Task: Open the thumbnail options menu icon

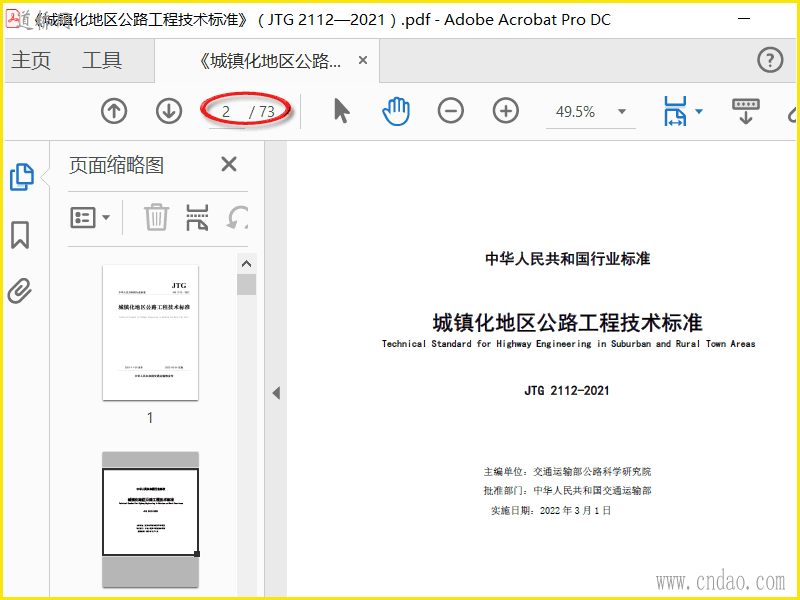Action: point(89,217)
